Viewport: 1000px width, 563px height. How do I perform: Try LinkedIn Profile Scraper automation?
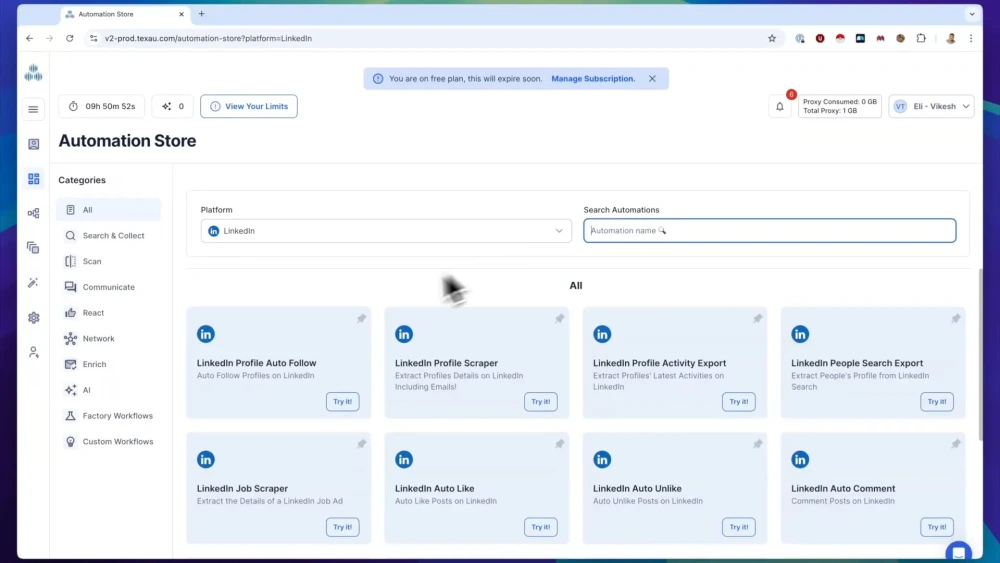click(x=541, y=402)
